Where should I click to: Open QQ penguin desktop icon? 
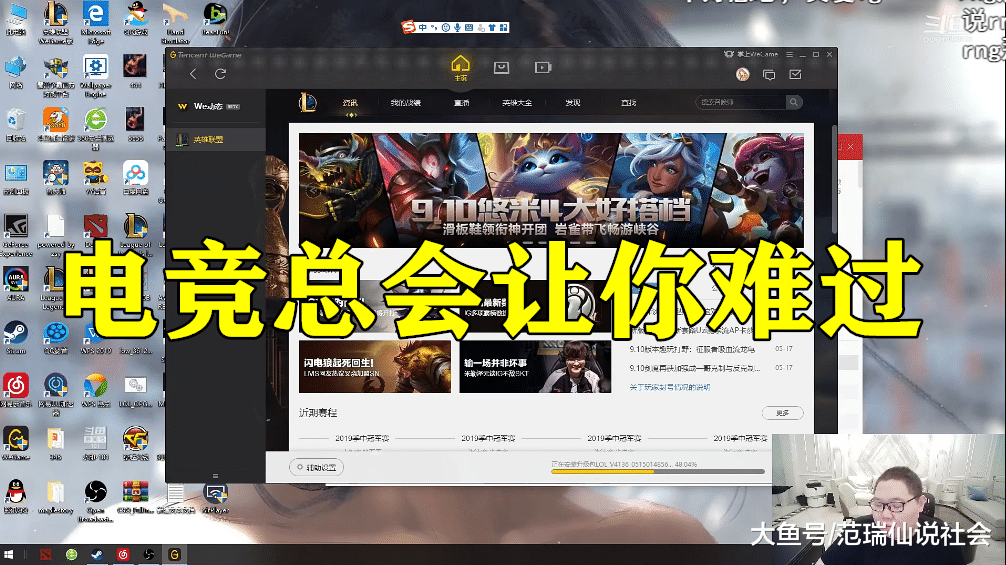[x=16, y=496]
